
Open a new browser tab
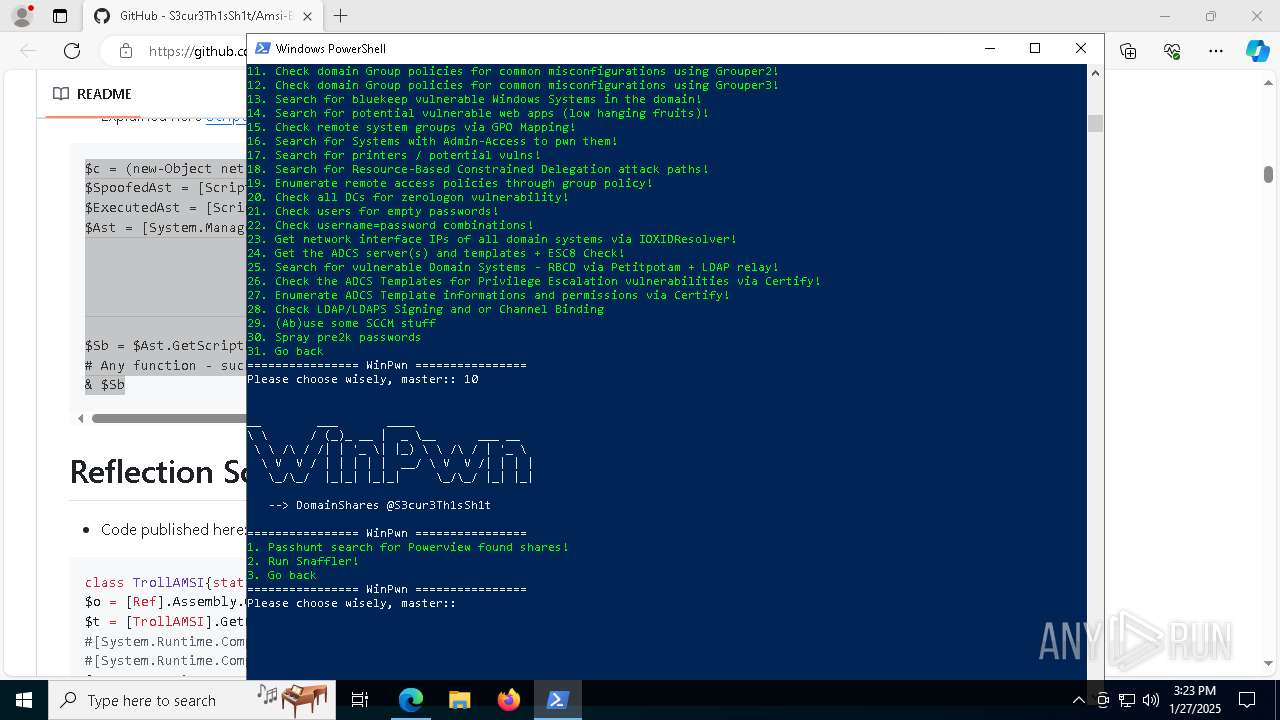[341, 16]
